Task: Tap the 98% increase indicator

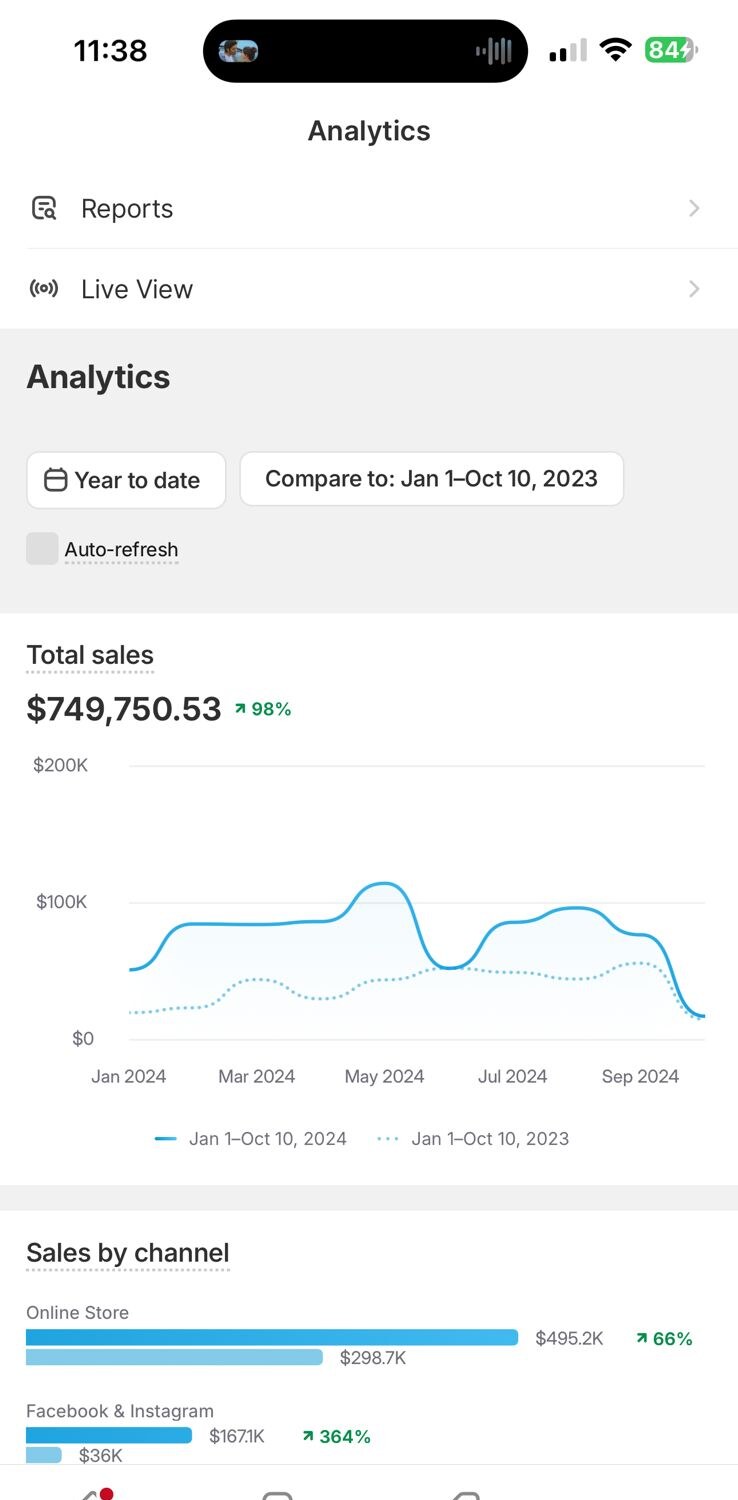Action: pyautogui.click(x=263, y=709)
